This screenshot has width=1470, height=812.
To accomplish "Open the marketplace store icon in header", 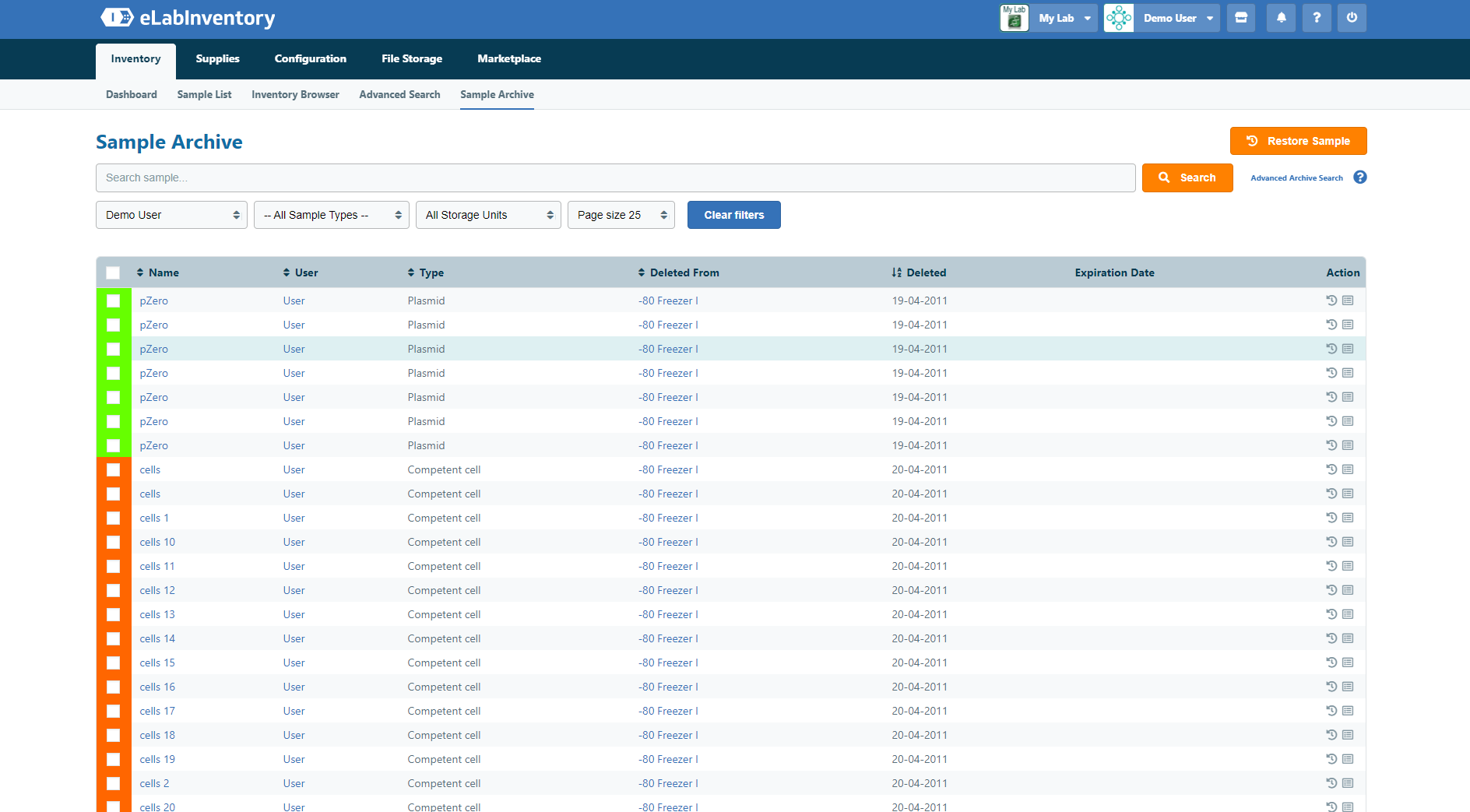I will pos(1241,18).
